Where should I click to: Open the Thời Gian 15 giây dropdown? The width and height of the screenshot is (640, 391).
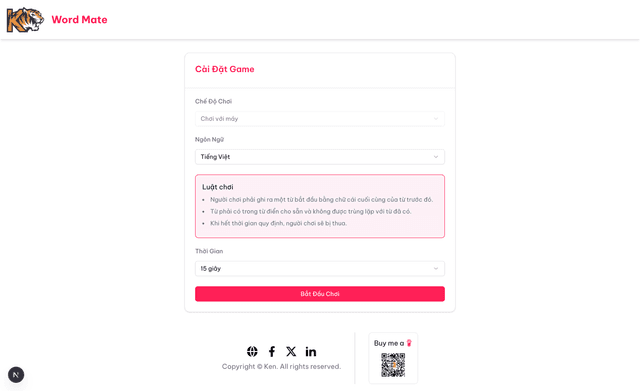coord(320,269)
